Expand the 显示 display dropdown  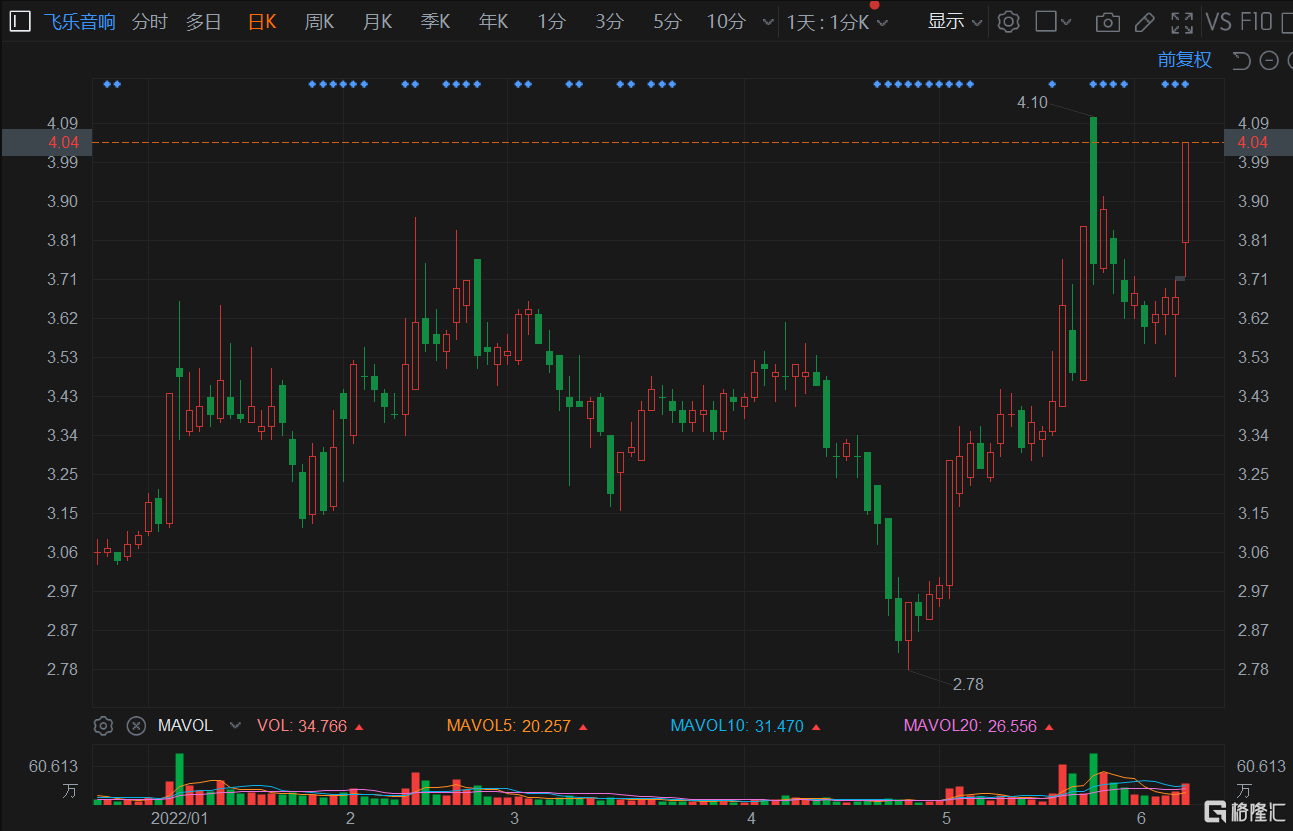[955, 22]
